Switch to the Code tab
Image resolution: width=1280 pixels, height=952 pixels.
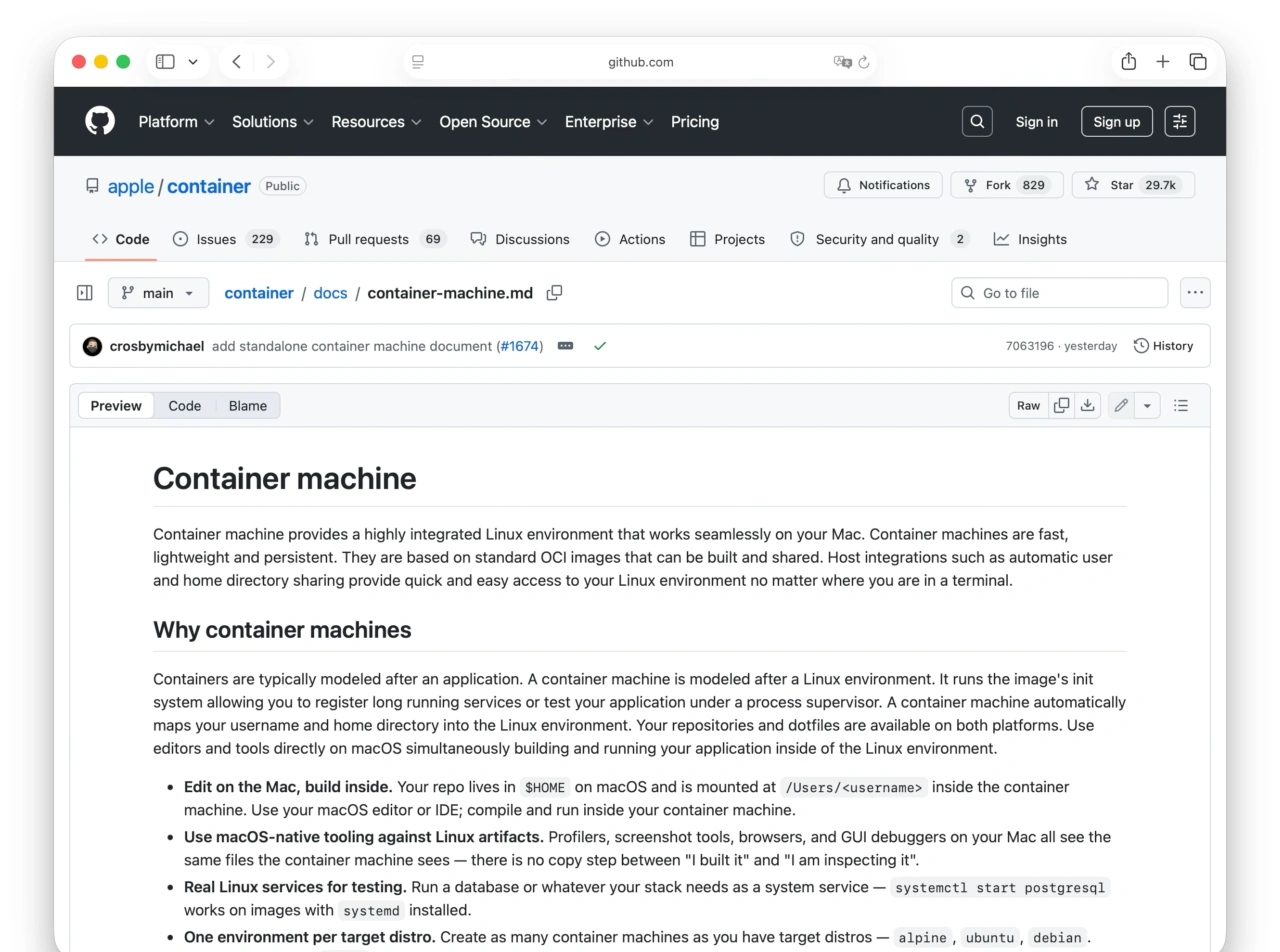(121, 239)
